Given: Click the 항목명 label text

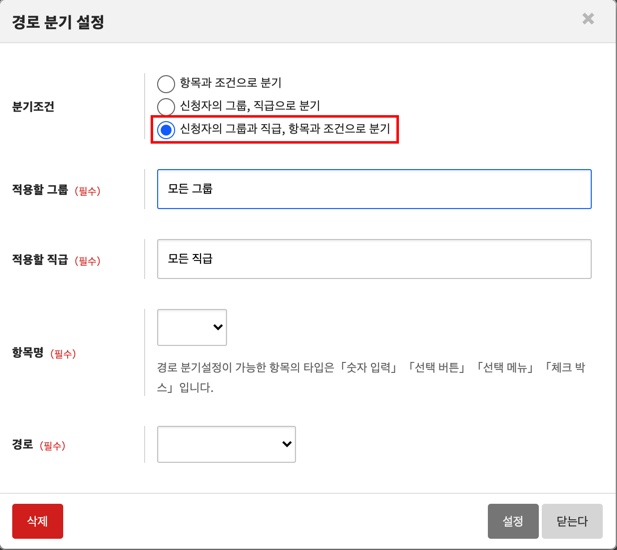Looking at the screenshot, I should click(28, 353).
